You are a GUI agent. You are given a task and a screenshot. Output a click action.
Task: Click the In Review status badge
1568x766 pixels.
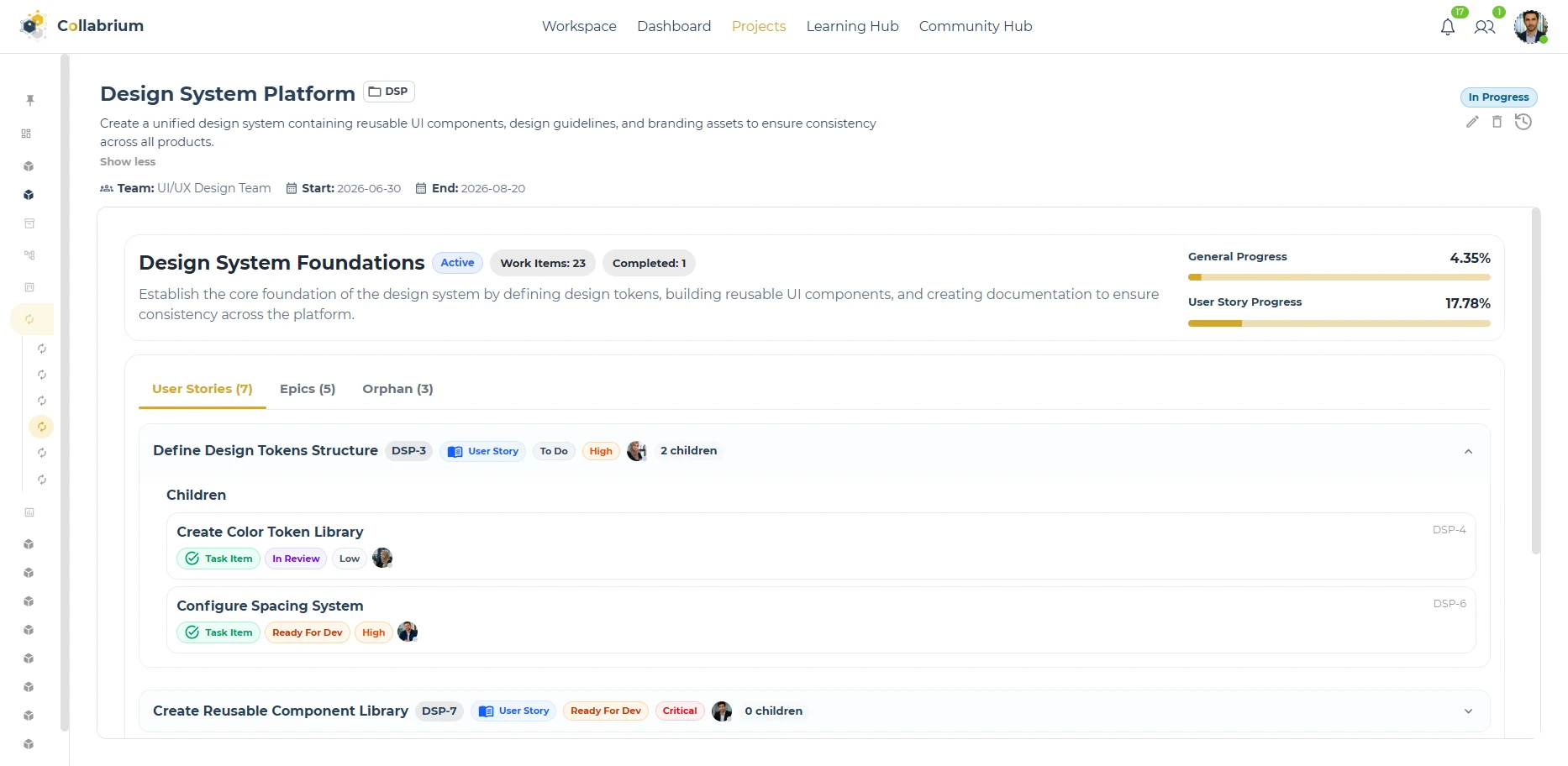296,559
